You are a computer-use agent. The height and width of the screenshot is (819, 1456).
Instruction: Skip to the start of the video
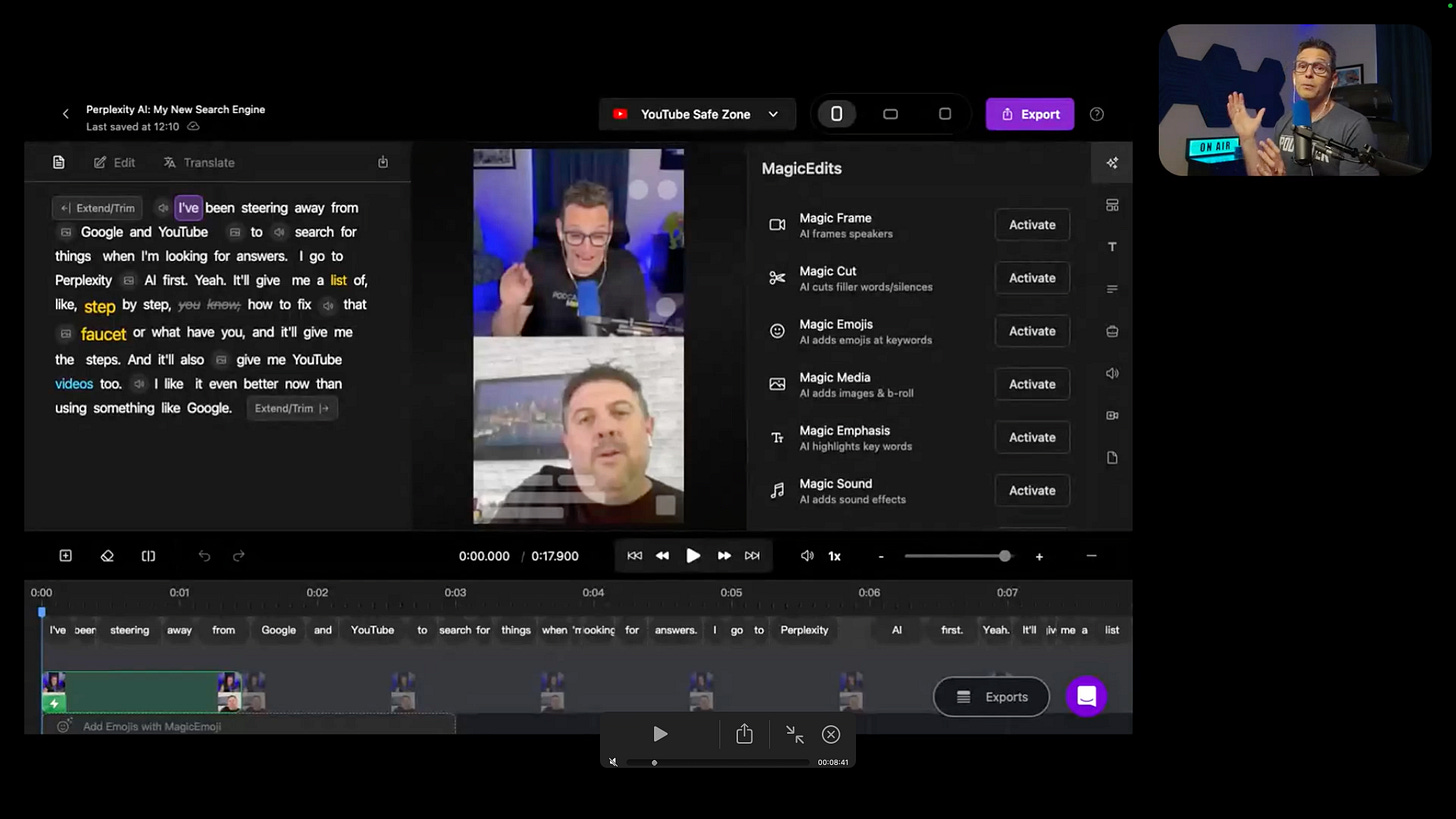tap(634, 556)
